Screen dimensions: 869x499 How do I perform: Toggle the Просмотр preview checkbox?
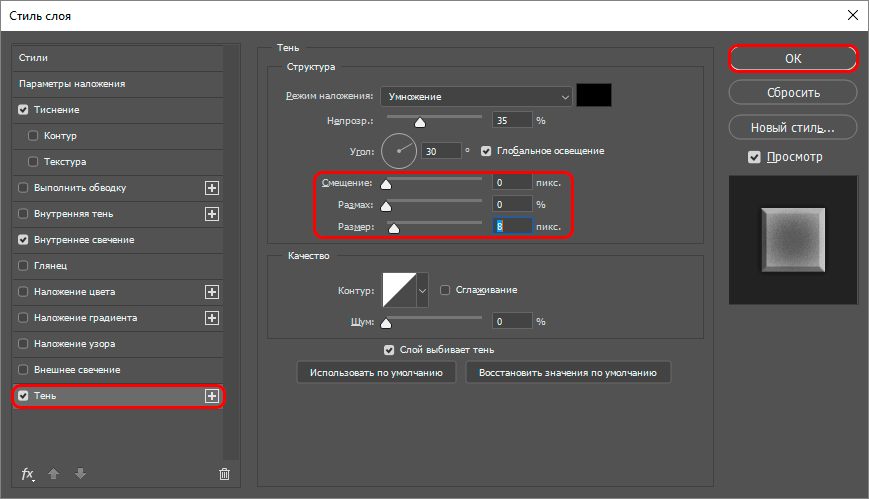click(754, 157)
